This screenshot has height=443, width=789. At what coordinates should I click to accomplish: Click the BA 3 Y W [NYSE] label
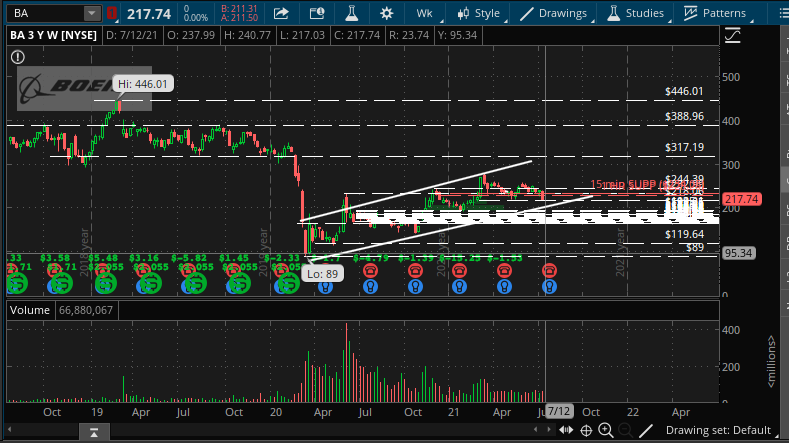pos(53,35)
